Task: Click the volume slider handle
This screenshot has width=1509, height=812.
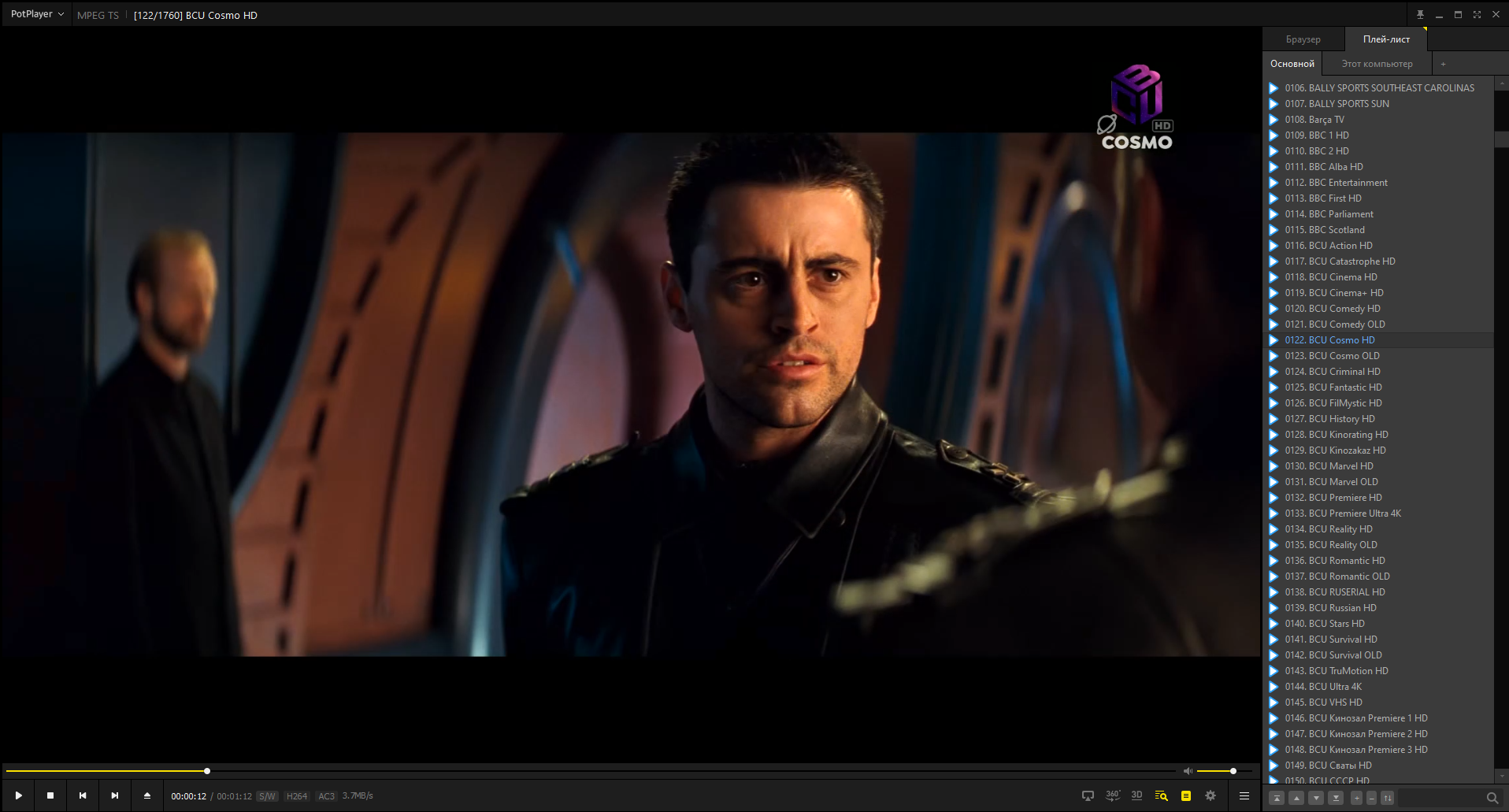Action: point(1233,771)
